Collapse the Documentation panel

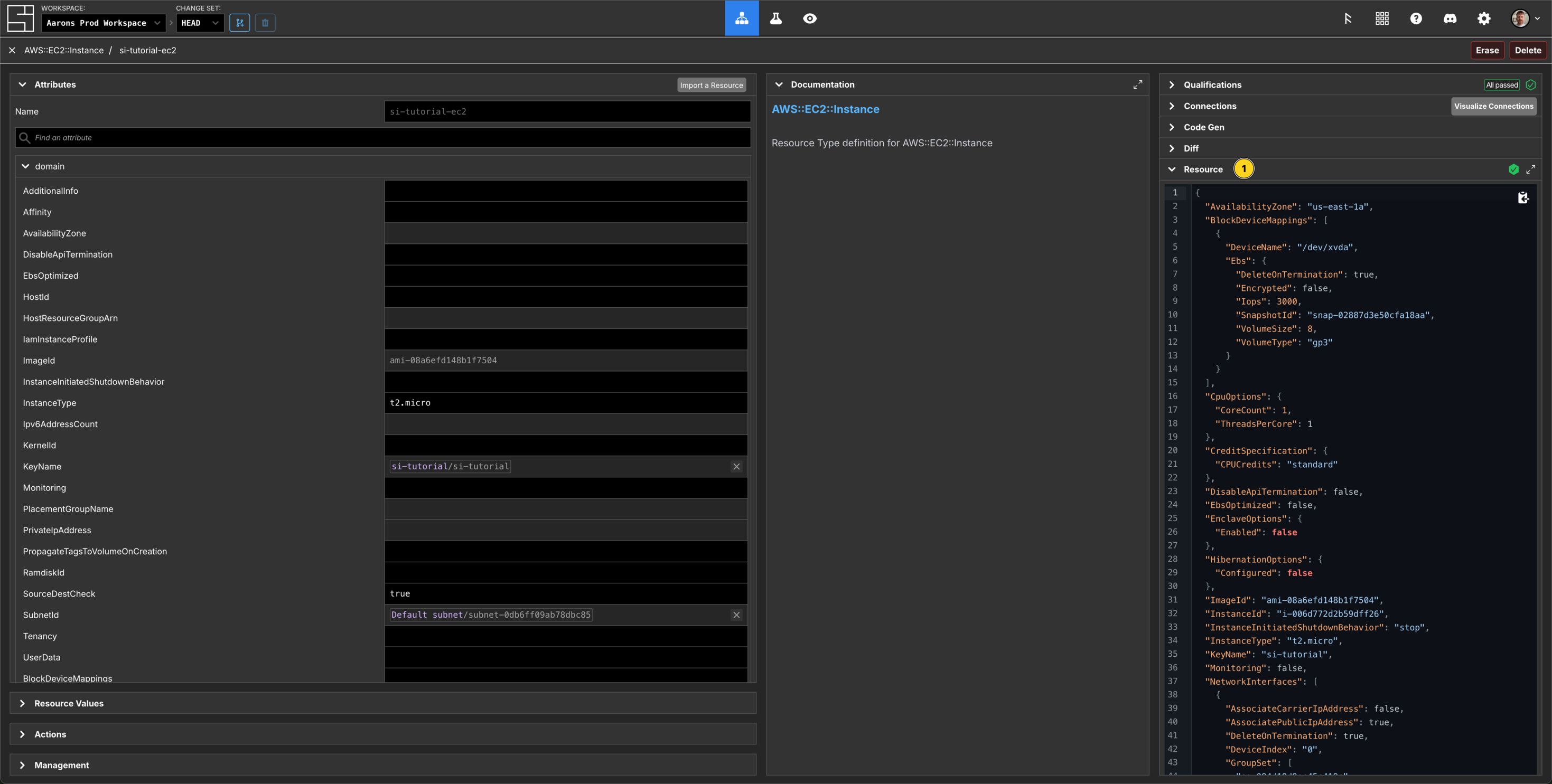pyautogui.click(x=779, y=85)
